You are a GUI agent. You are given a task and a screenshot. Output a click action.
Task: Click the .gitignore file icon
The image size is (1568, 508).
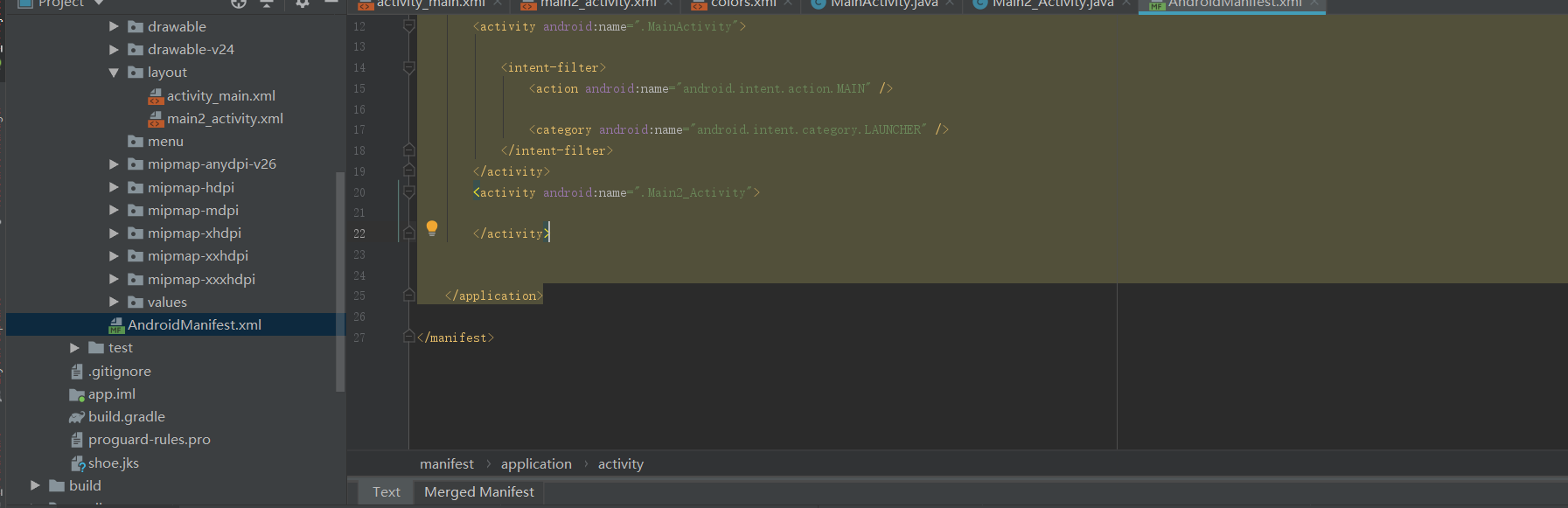pos(77,372)
